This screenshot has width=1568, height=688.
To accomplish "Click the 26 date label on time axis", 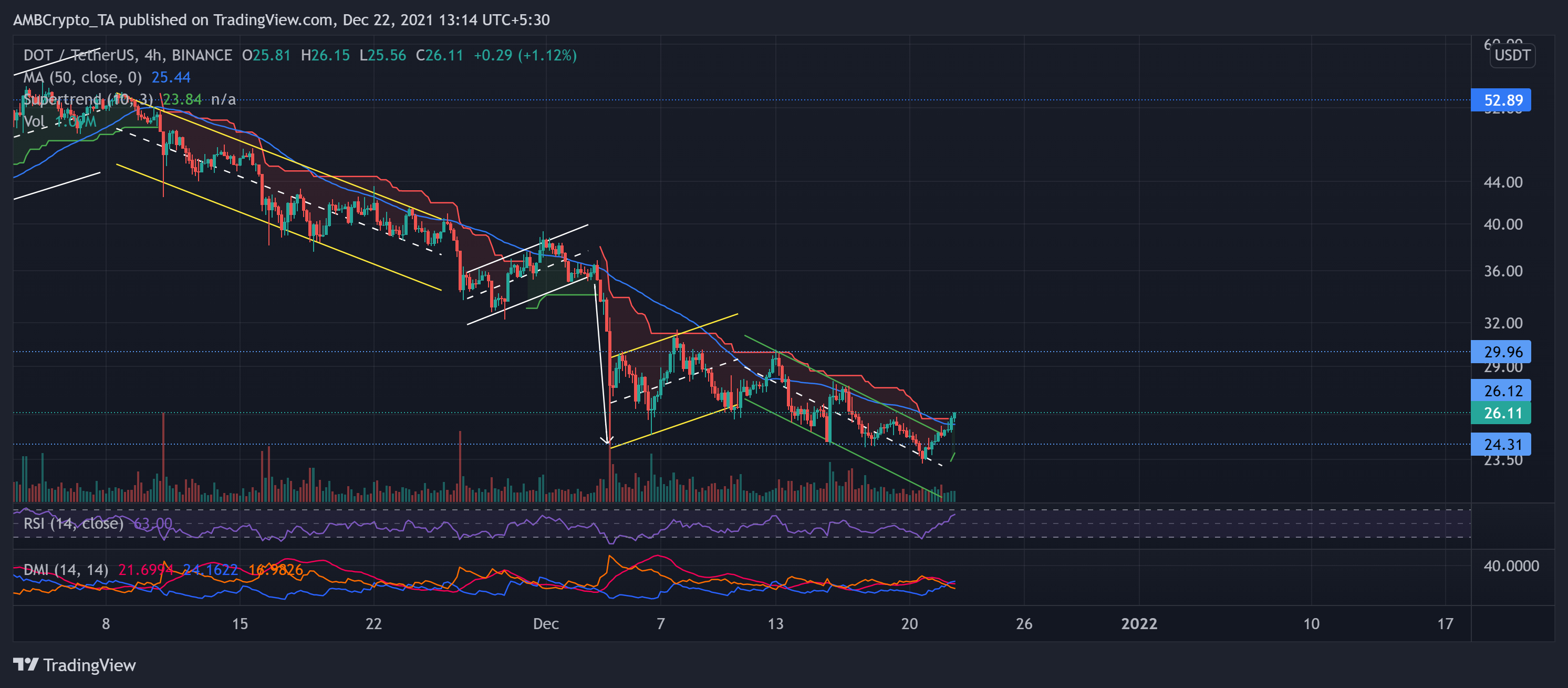I will click(1024, 623).
